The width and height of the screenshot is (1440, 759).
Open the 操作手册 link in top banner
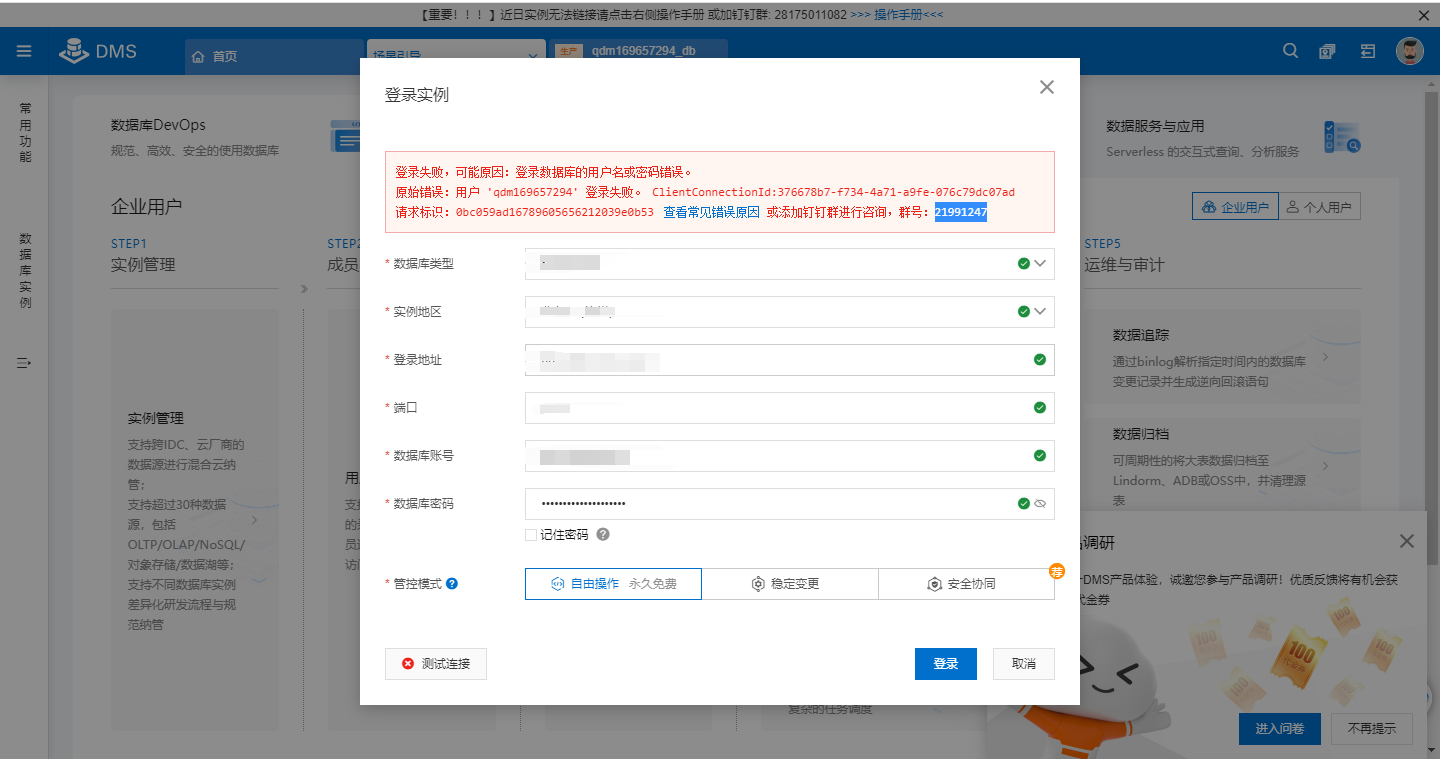pos(897,15)
